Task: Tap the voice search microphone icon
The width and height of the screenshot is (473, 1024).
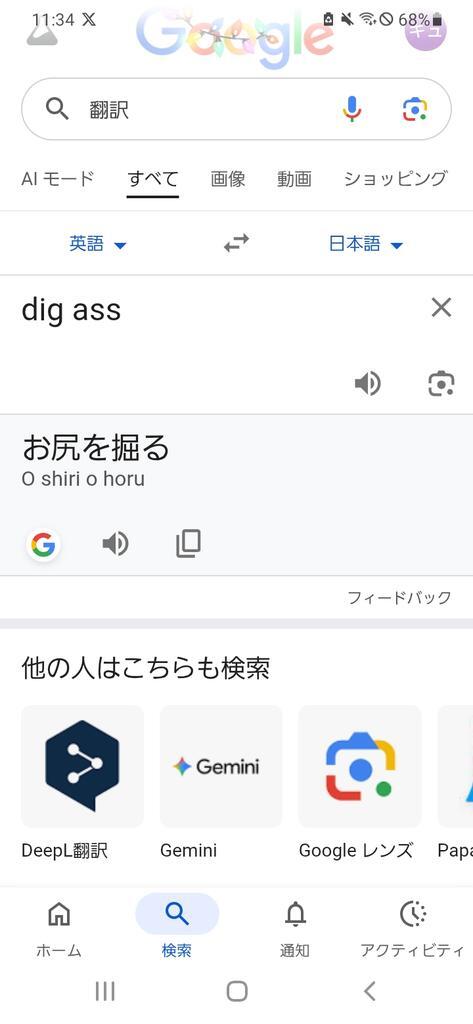Action: (351, 109)
